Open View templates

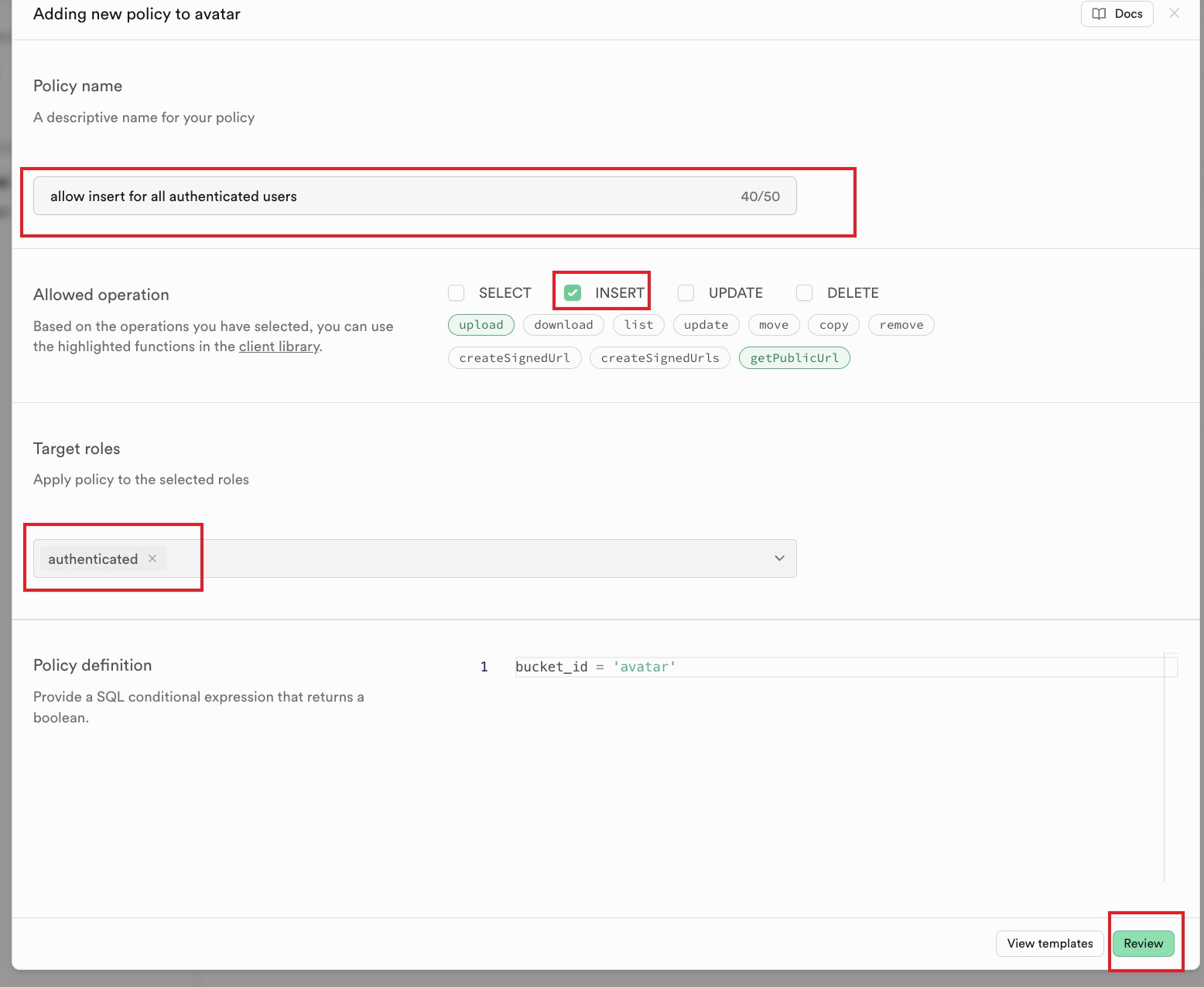[1049, 944]
